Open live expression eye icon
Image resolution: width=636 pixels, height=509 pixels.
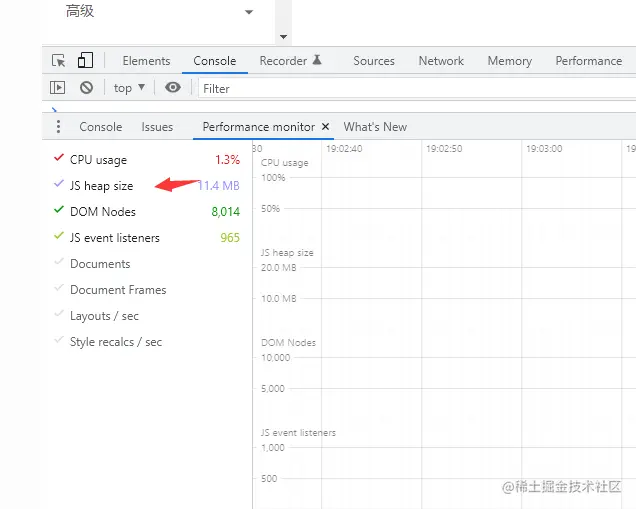tap(173, 87)
